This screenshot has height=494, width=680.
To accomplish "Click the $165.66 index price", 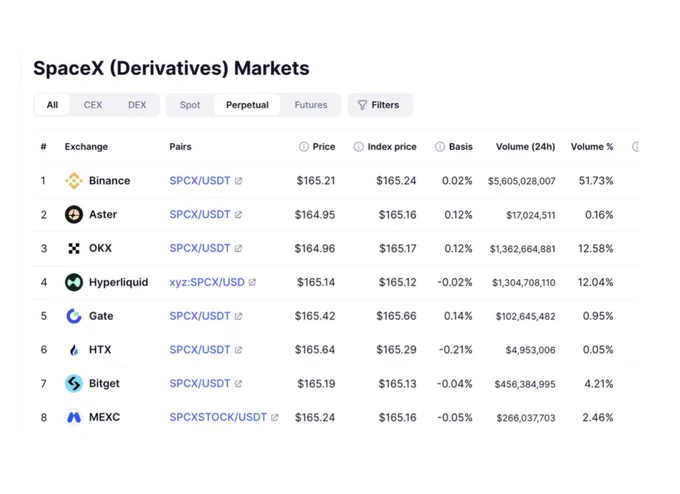I will pyautogui.click(x=396, y=316).
